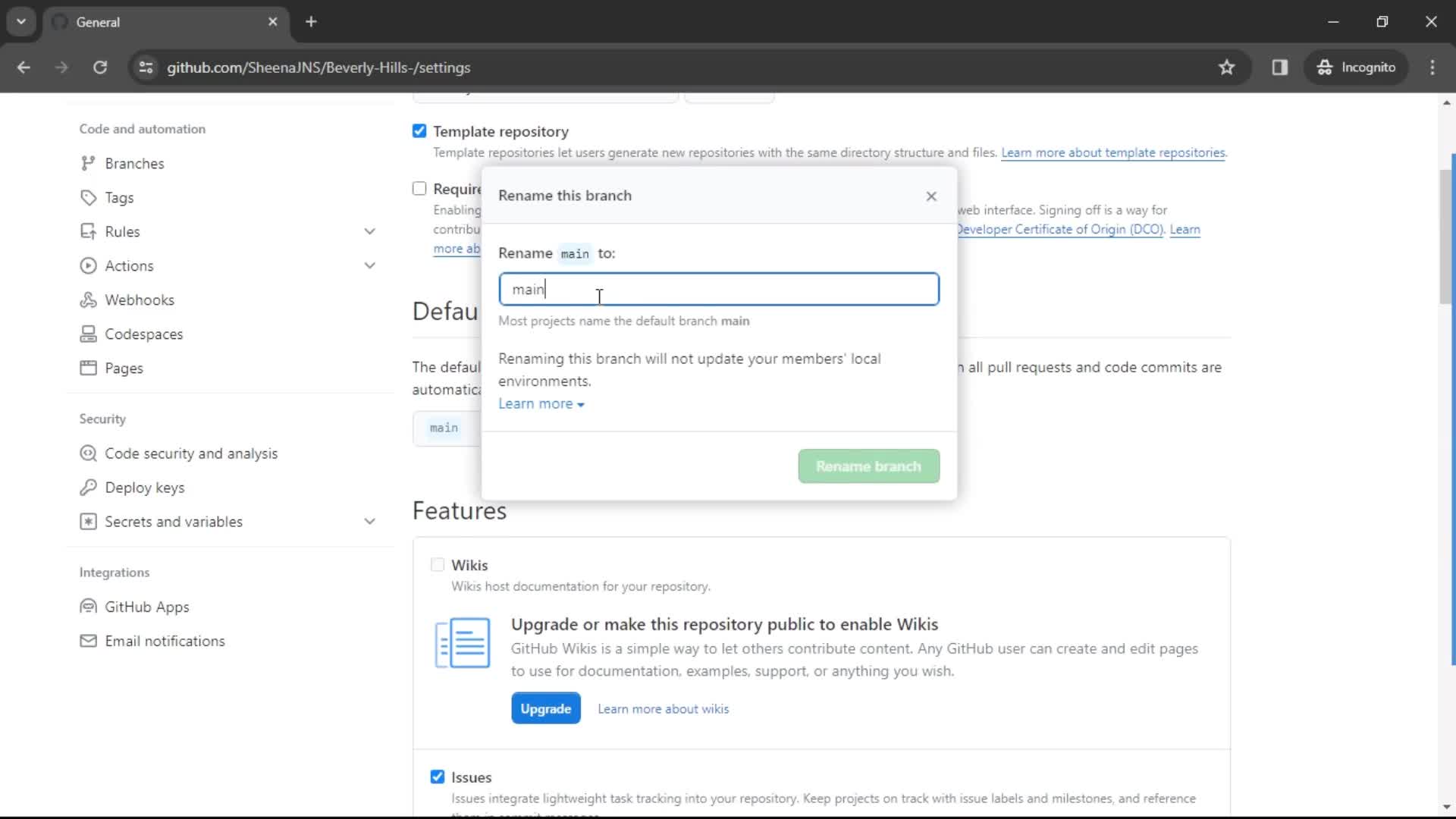The height and width of the screenshot is (819, 1456).
Task: Click the Actions icon in sidebar
Action: click(88, 265)
